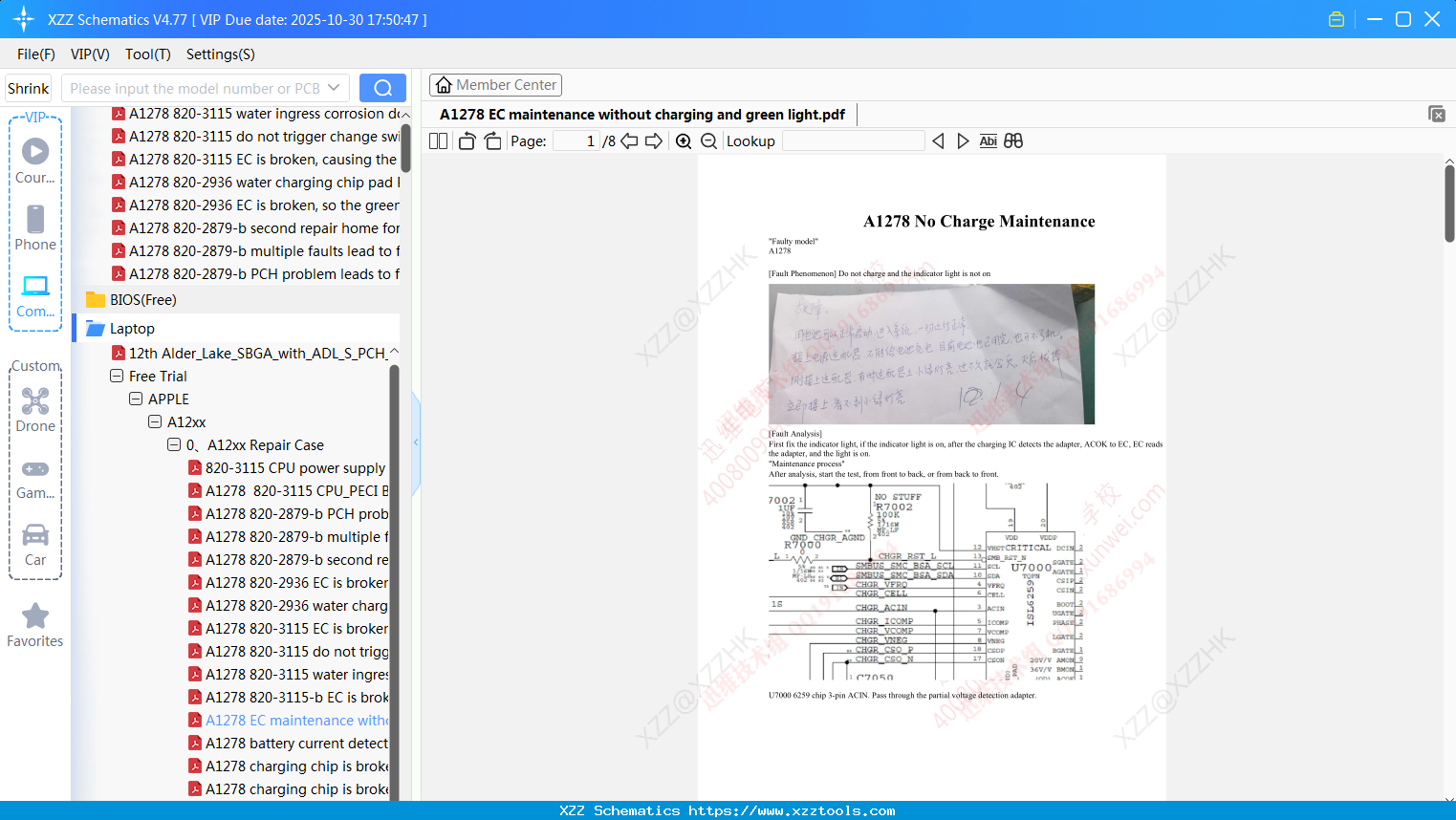
Task: Click the yellow briefcase icon in title bar
Action: [1336, 19]
